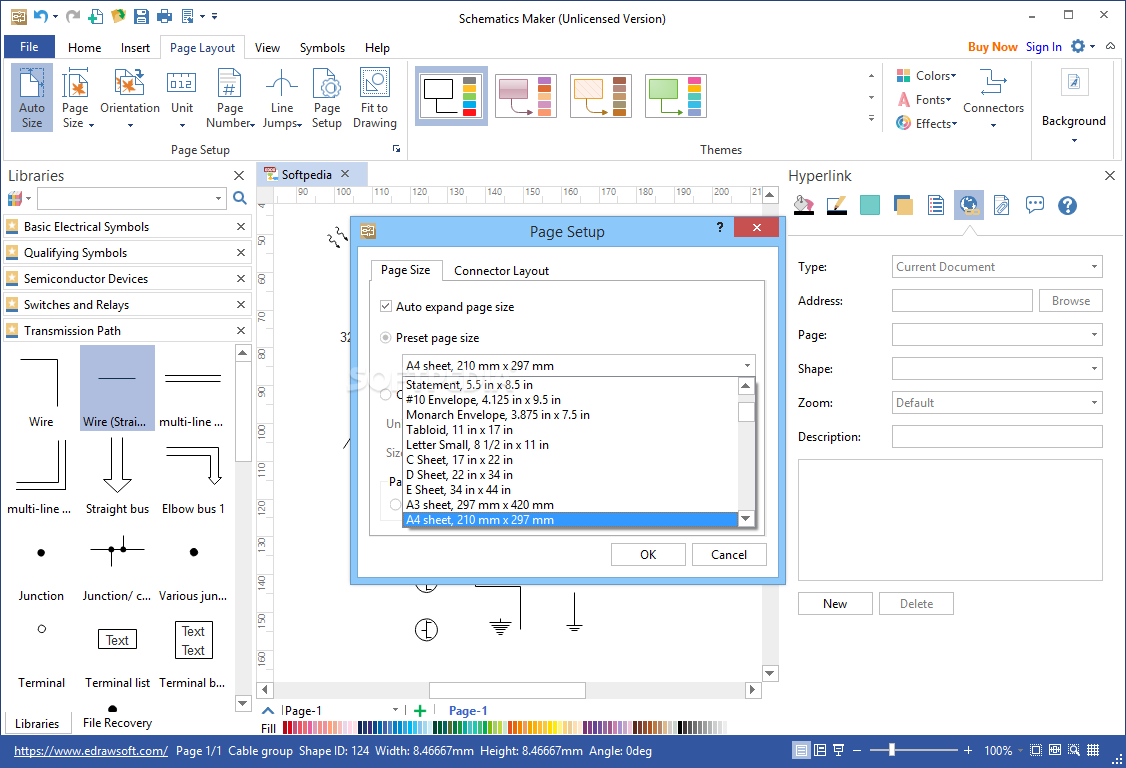Open the Background tool
This screenshot has height=768, width=1126.
[x=1074, y=104]
